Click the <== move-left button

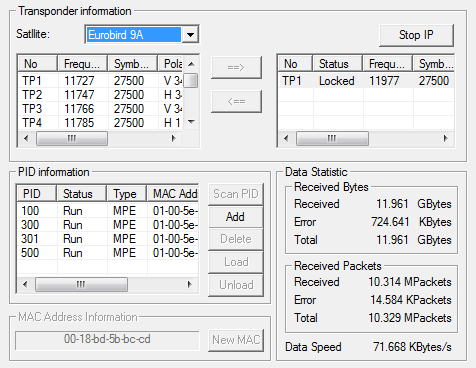(236, 101)
